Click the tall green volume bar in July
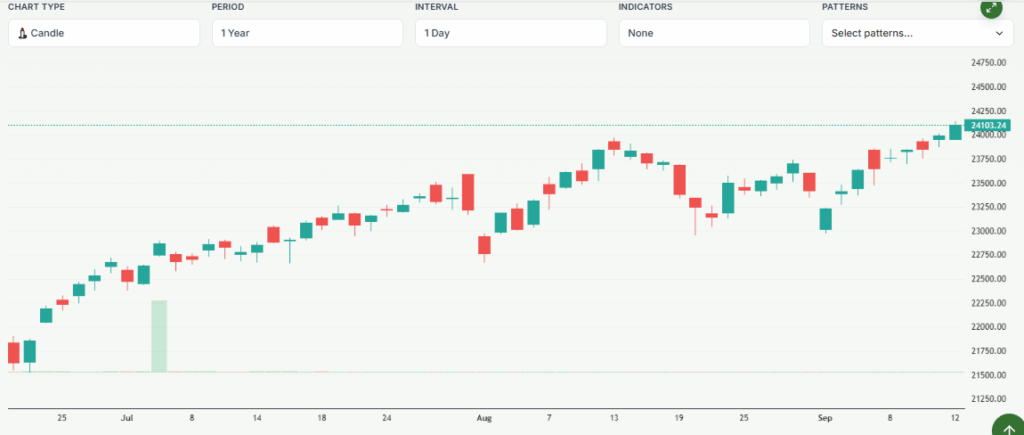The image size is (1024, 435). pyautogui.click(x=158, y=336)
